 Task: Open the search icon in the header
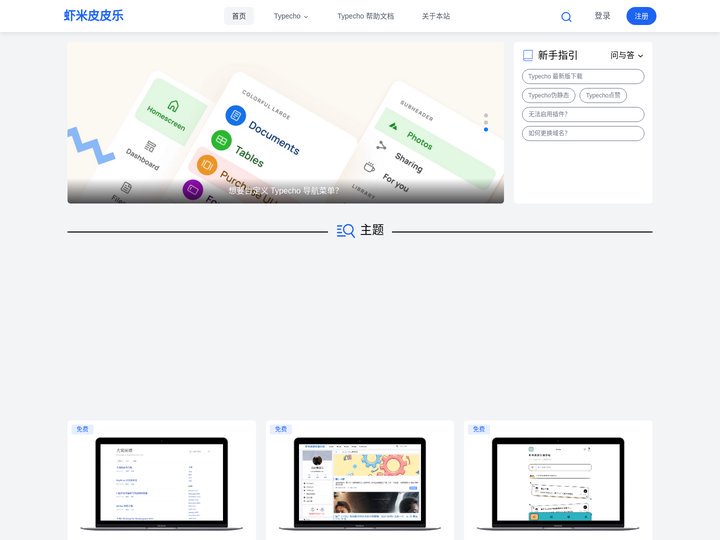tap(566, 17)
